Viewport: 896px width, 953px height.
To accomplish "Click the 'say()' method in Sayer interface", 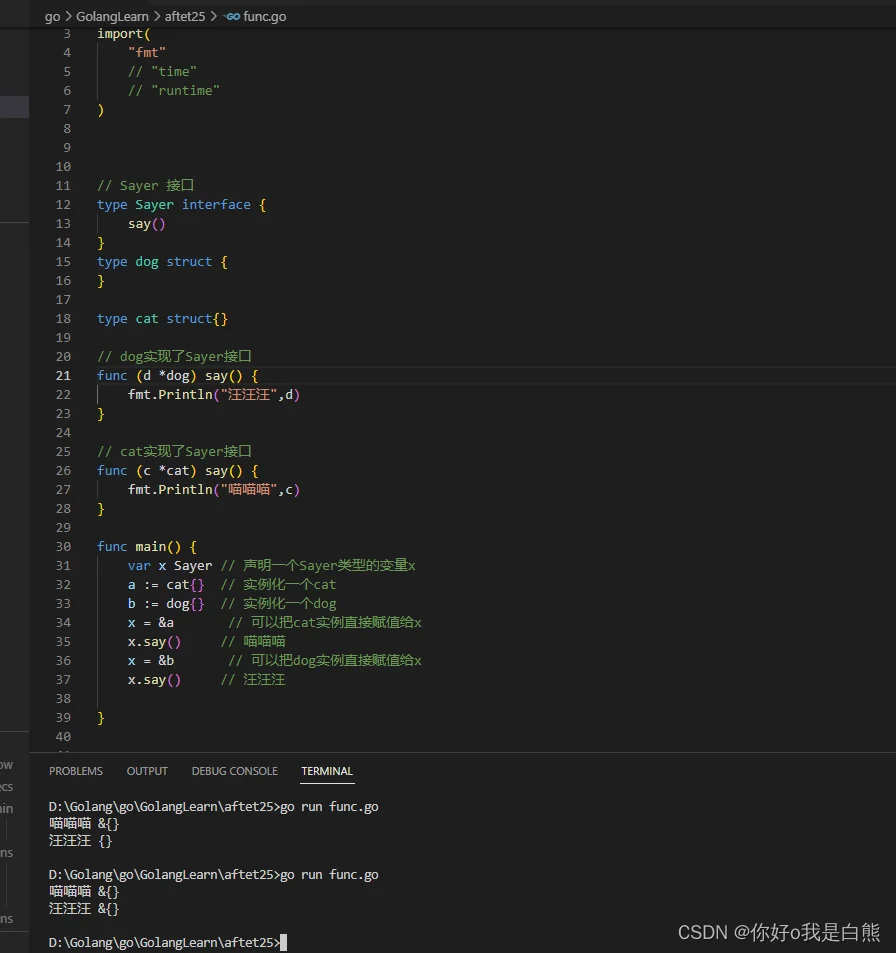I will coord(146,224).
